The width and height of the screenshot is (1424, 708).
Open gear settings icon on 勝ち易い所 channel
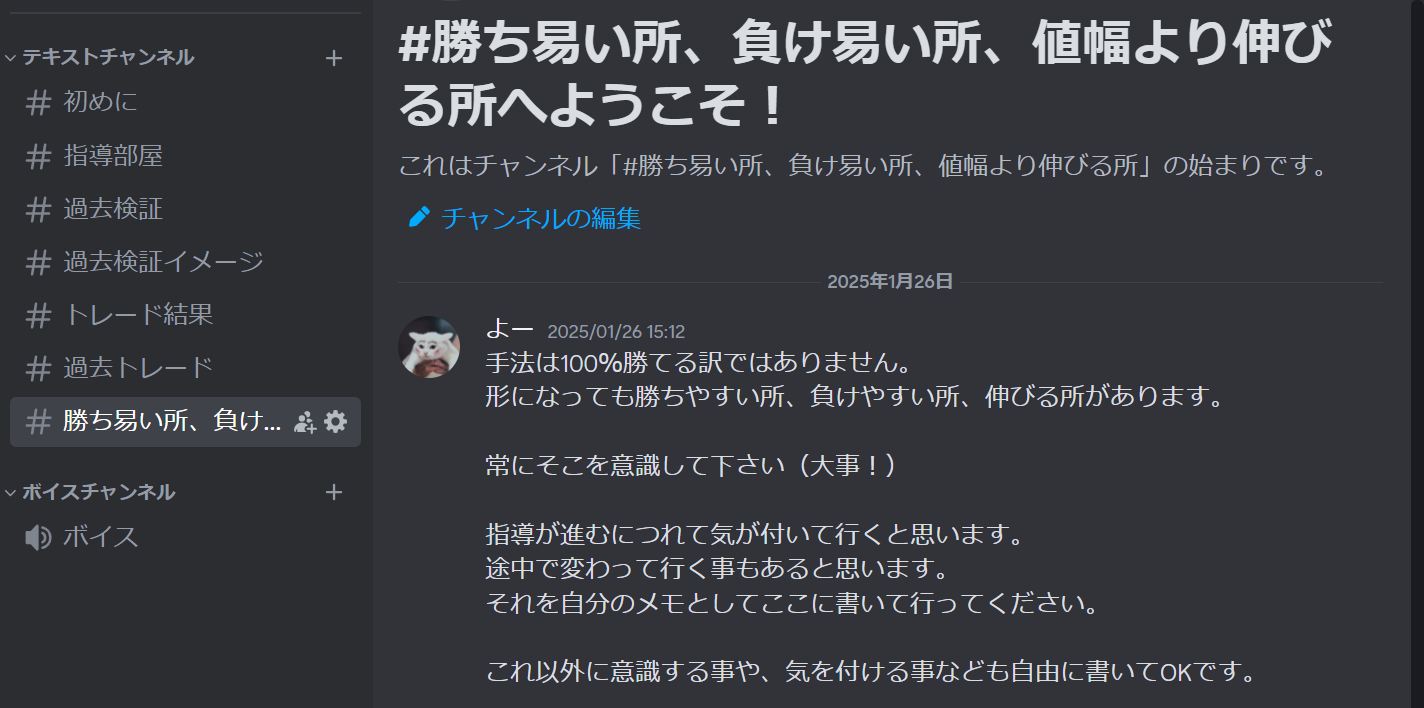[x=336, y=422]
